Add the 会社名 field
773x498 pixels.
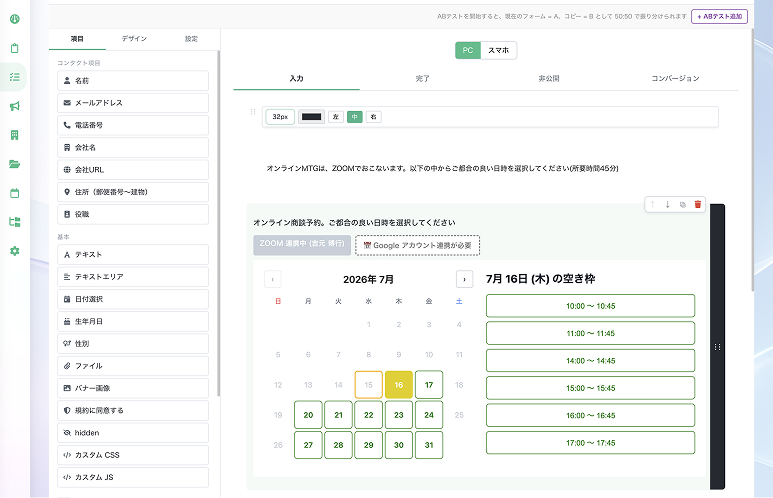[x=133, y=147]
